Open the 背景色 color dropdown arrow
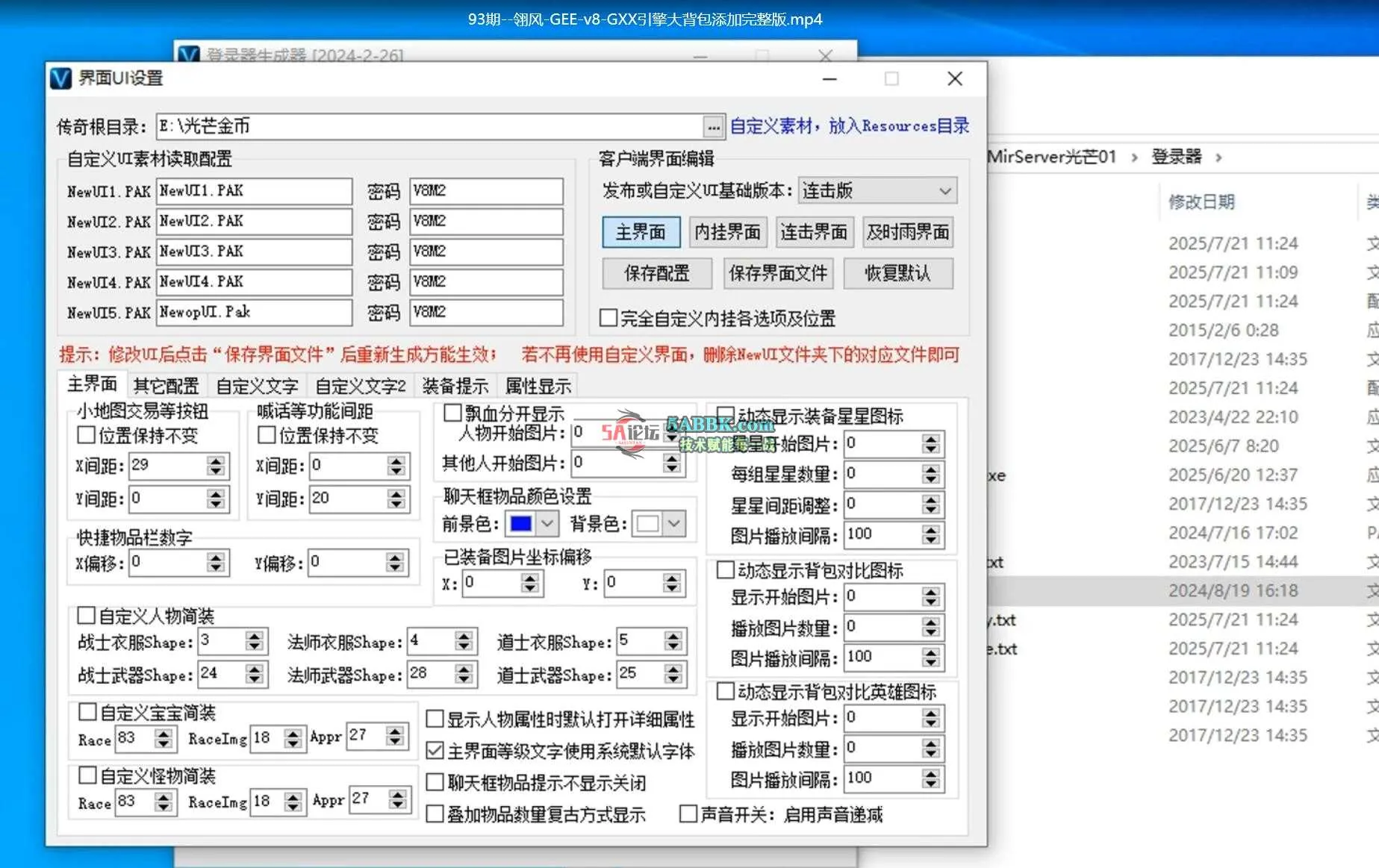1379x868 pixels. tap(674, 524)
